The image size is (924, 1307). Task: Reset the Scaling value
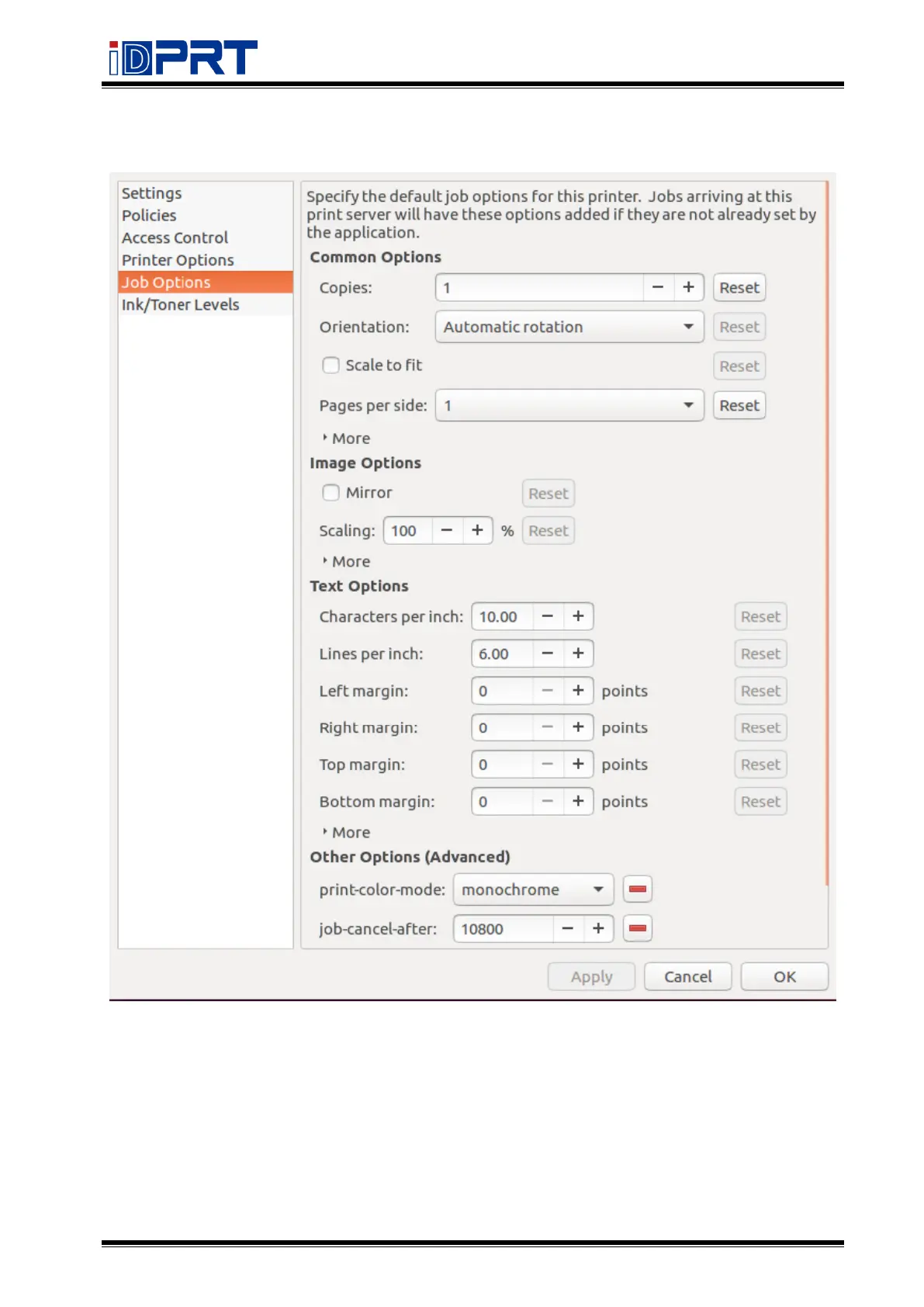pyautogui.click(x=549, y=531)
